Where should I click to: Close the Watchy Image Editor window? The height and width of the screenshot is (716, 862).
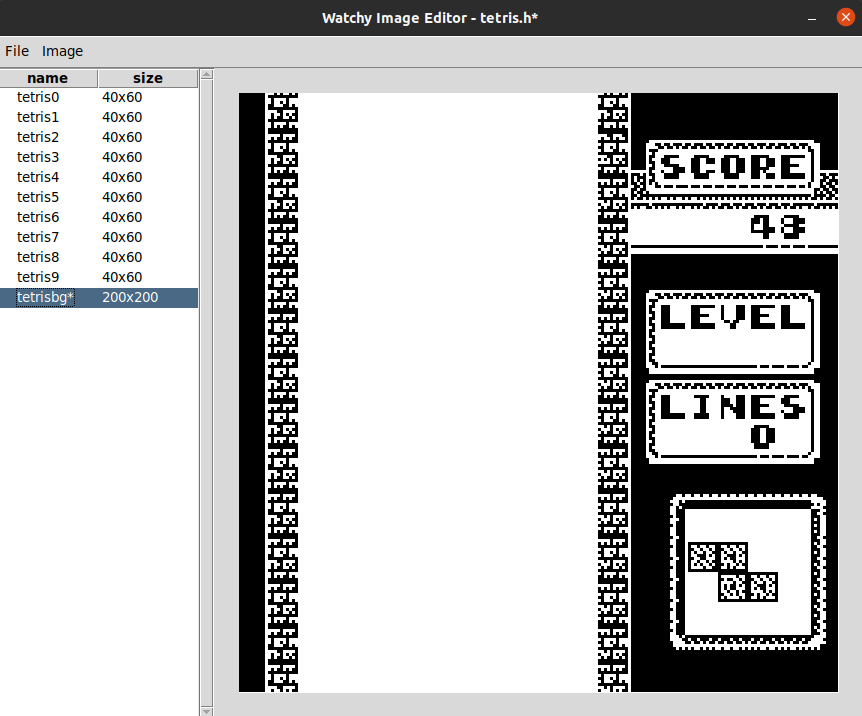(x=846, y=18)
